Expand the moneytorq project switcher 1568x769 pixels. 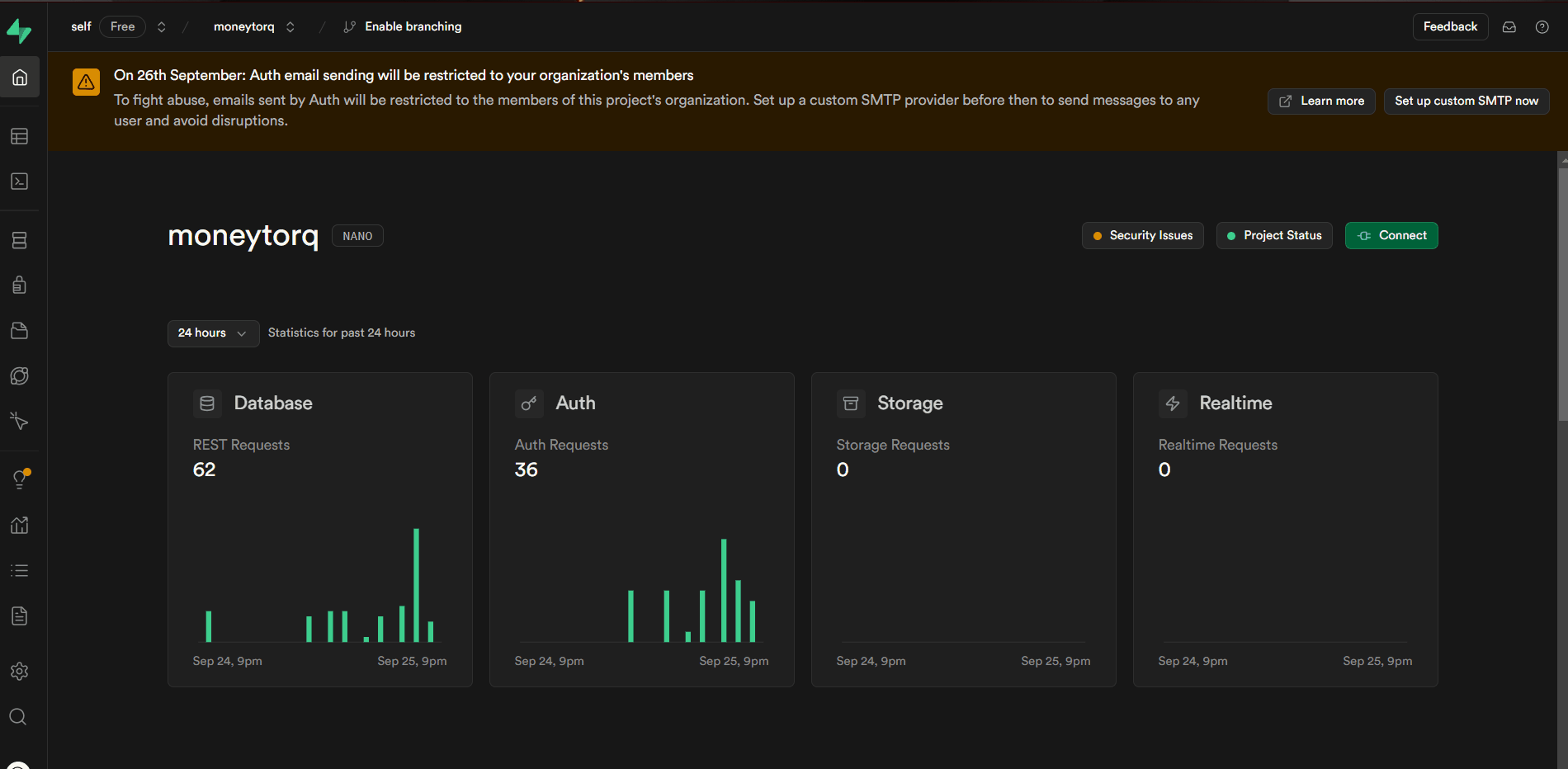290,27
